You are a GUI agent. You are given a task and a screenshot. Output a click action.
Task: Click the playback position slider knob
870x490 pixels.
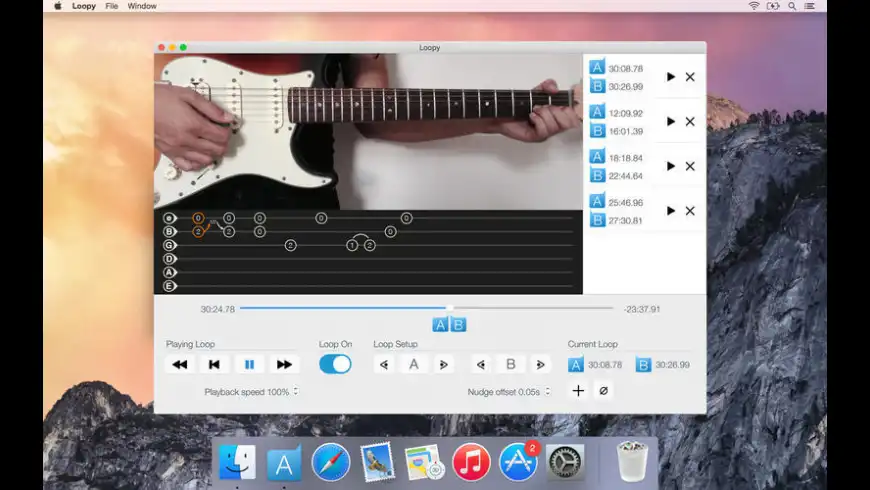tap(449, 309)
